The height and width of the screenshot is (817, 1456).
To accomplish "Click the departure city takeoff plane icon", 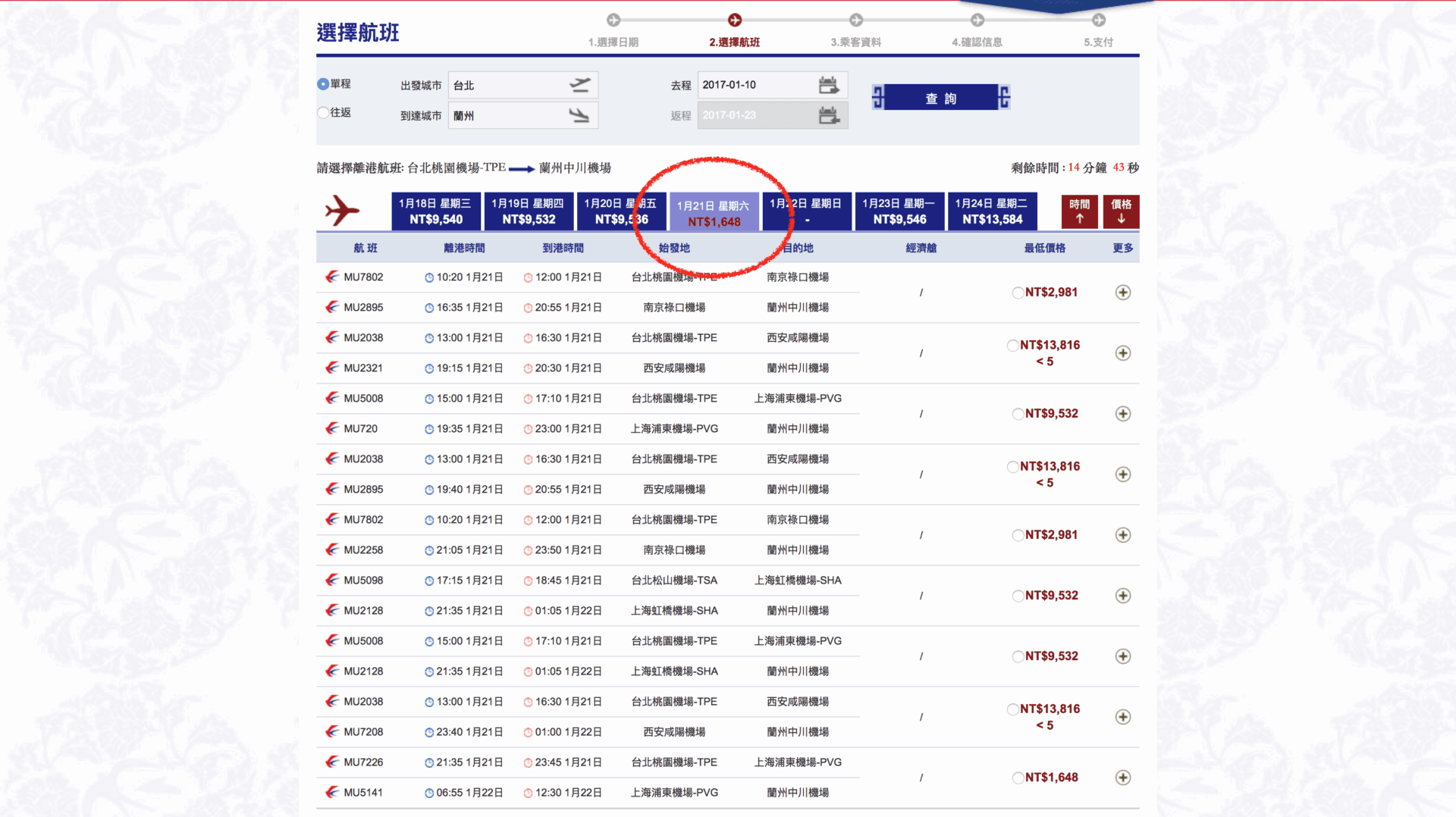I will pos(579,85).
